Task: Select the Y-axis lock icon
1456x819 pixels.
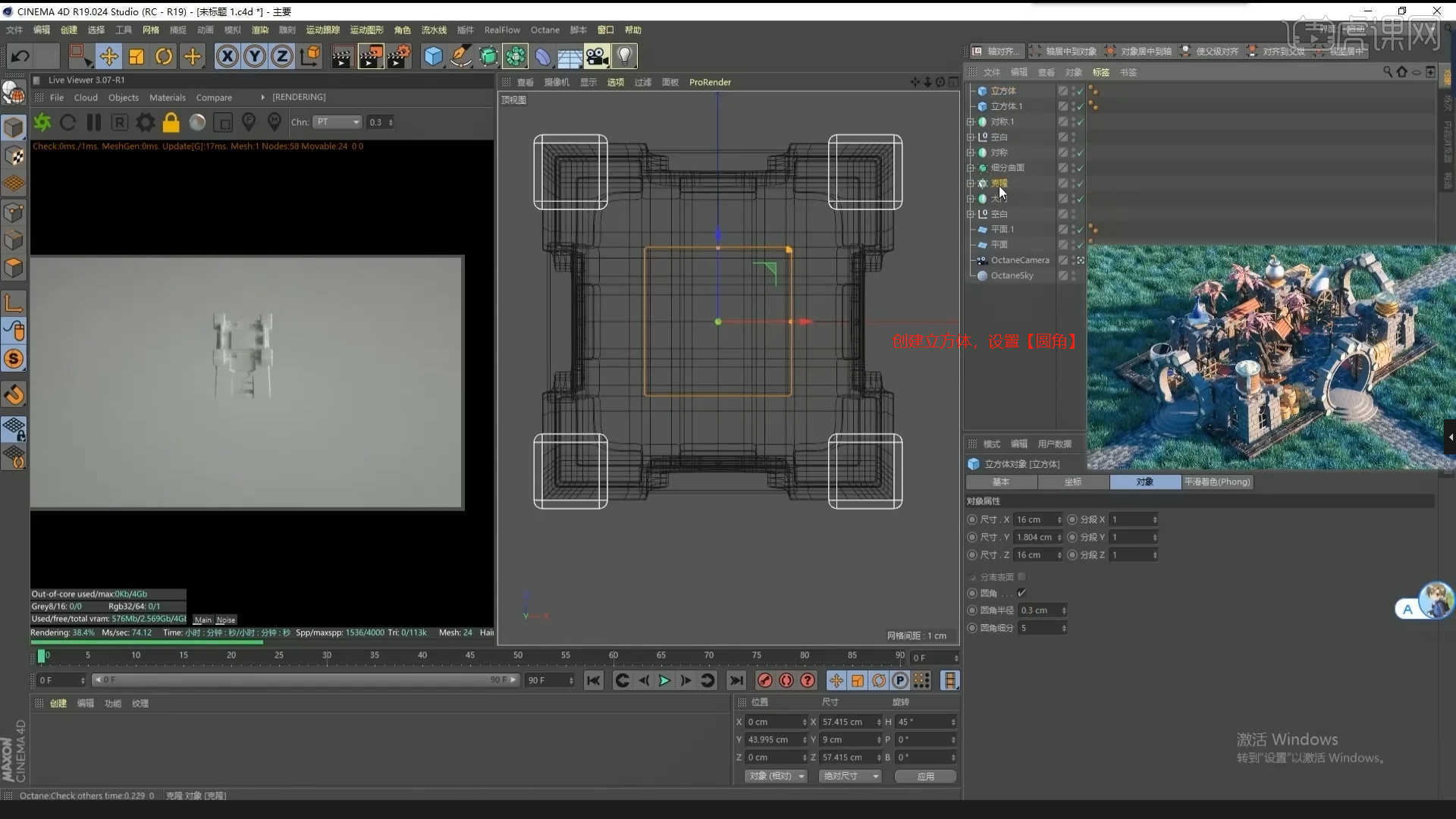Action: click(255, 55)
